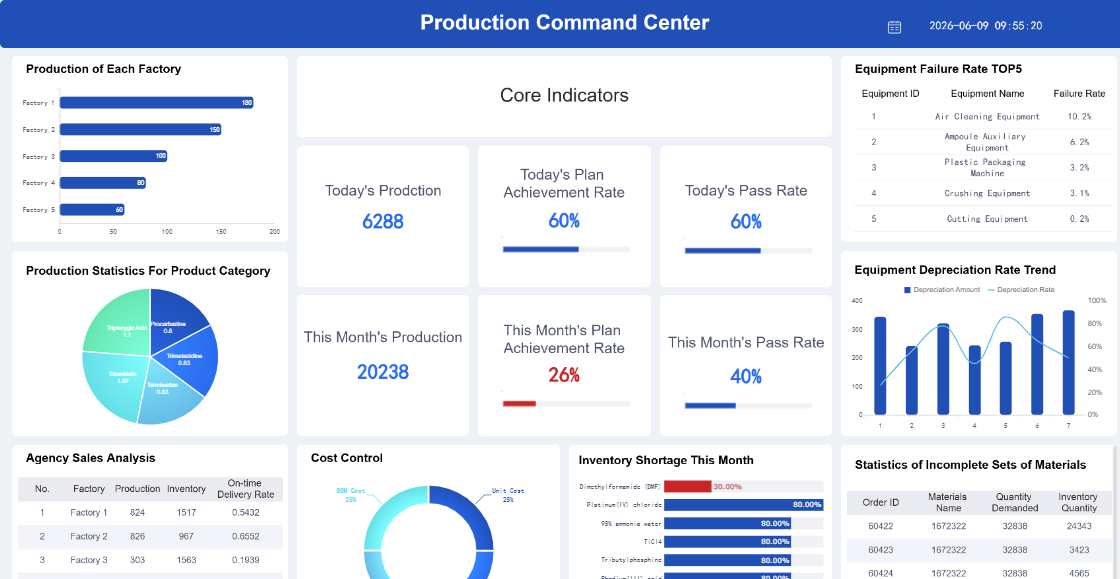Image resolution: width=1120 pixels, height=579 pixels.
Task: Click the Core Indicators heading
Action: [564, 96]
